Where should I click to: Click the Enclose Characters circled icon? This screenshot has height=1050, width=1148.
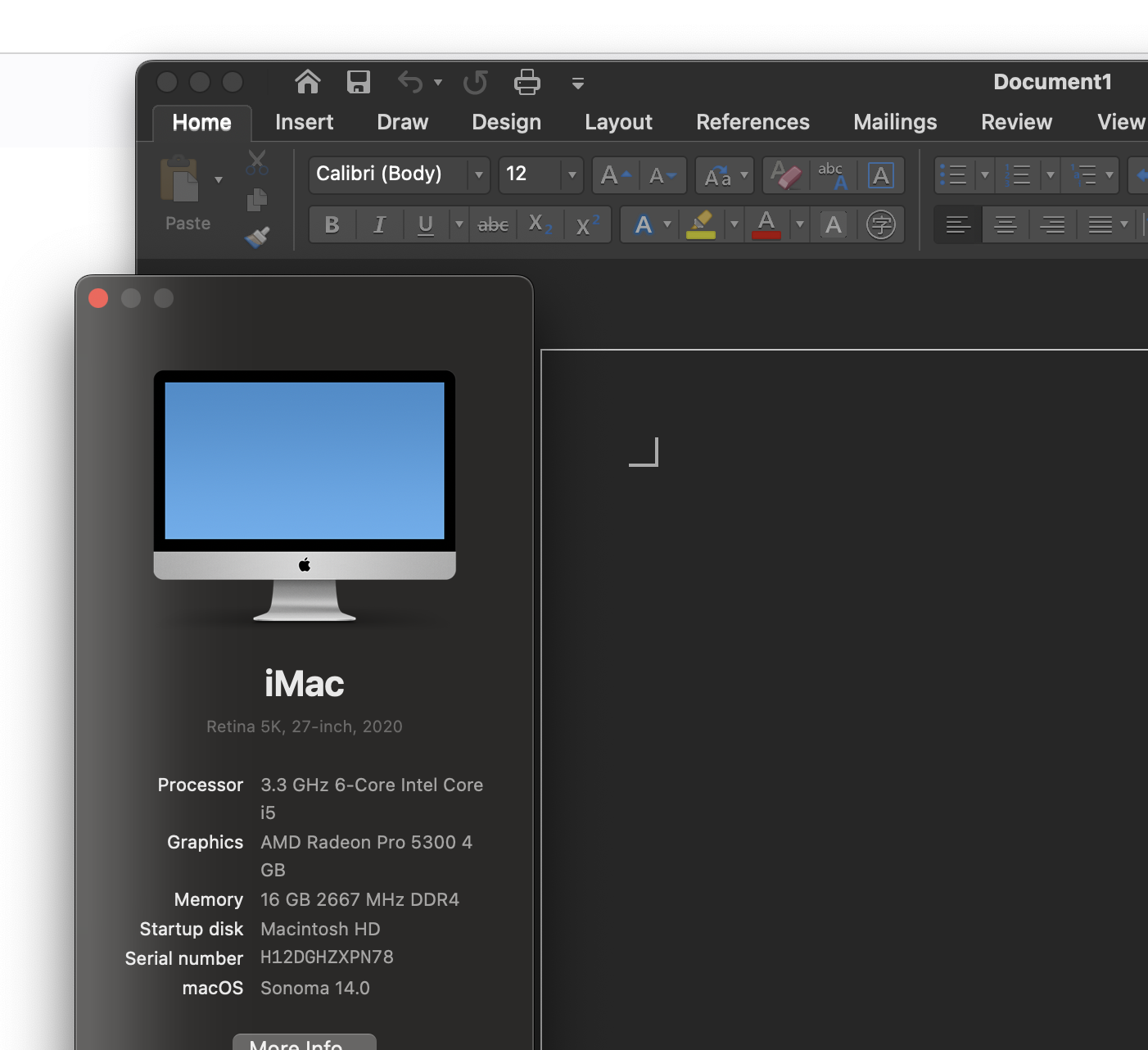880,224
